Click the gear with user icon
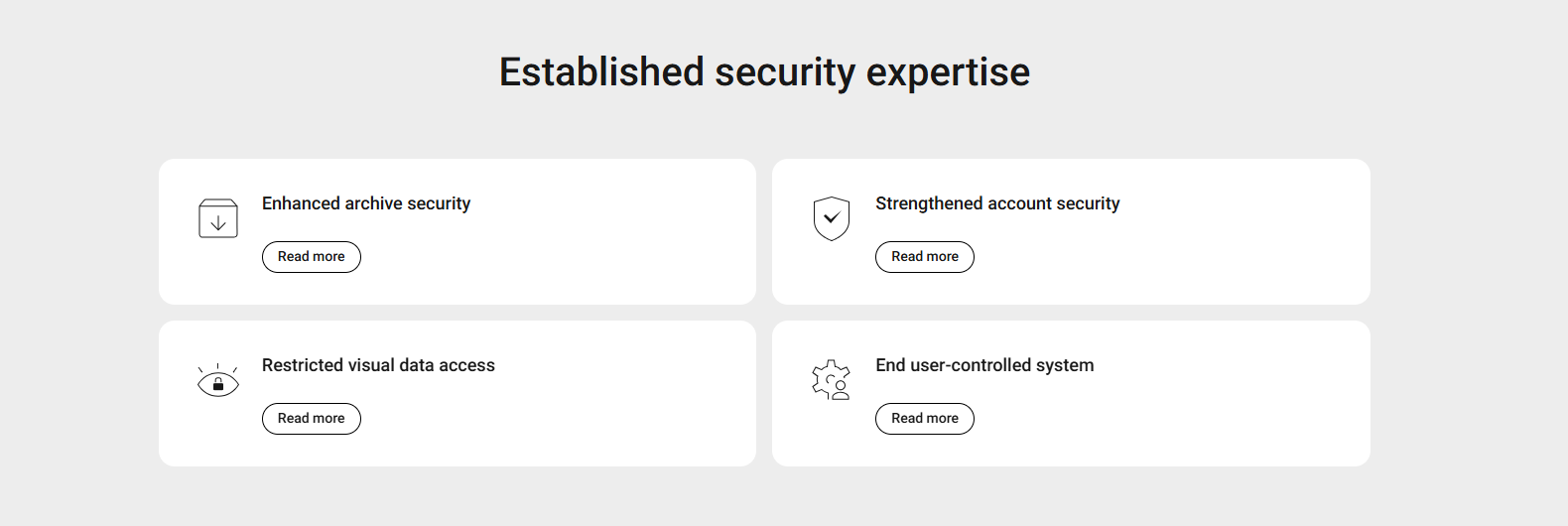The height and width of the screenshot is (526, 1568). tap(832, 380)
